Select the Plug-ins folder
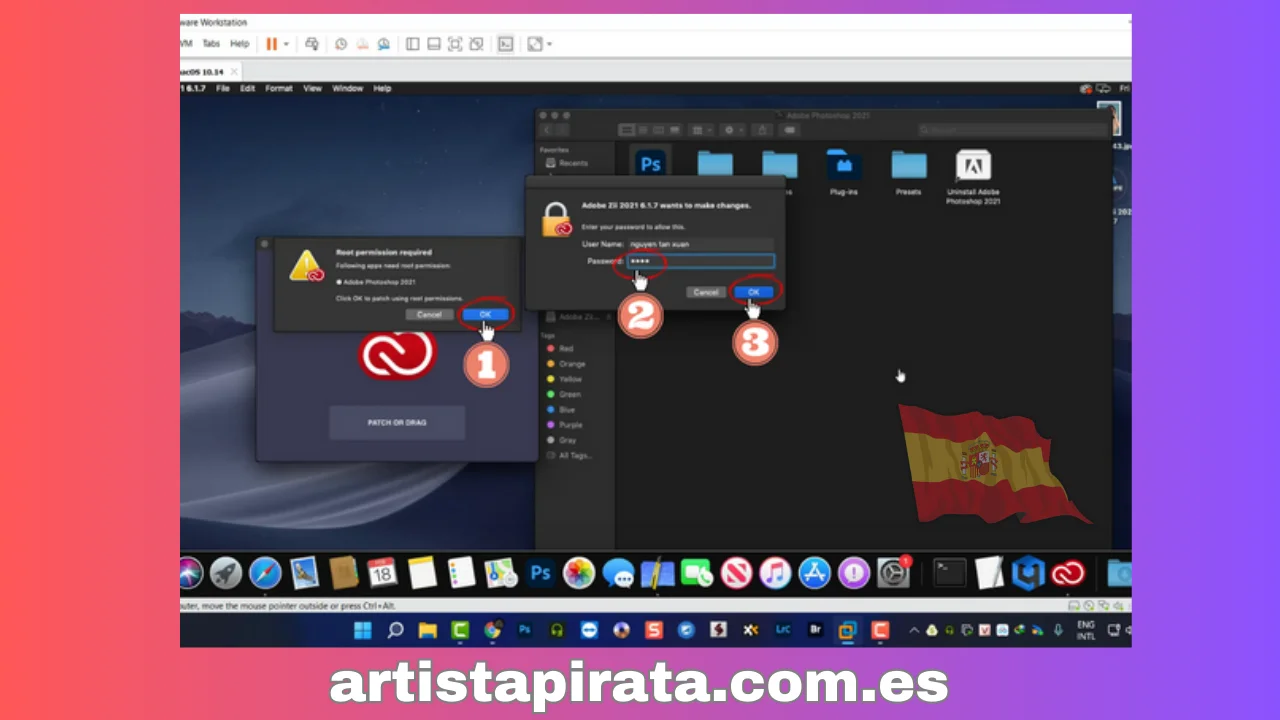This screenshot has width=1280, height=720. [844, 171]
